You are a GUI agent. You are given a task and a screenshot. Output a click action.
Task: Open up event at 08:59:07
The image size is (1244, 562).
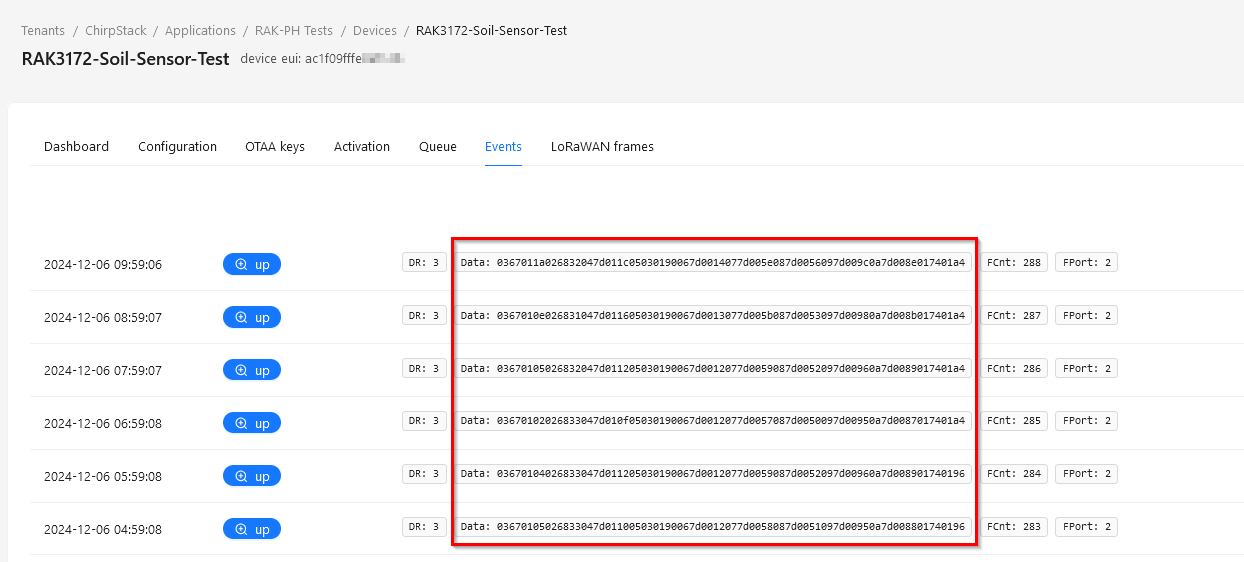pos(252,317)
